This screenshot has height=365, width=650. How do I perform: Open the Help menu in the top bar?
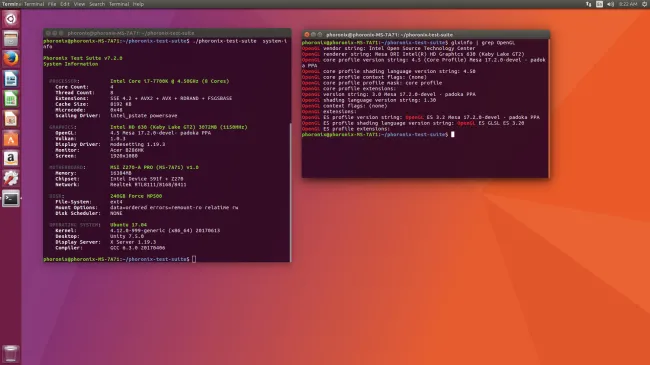point(138,4)
